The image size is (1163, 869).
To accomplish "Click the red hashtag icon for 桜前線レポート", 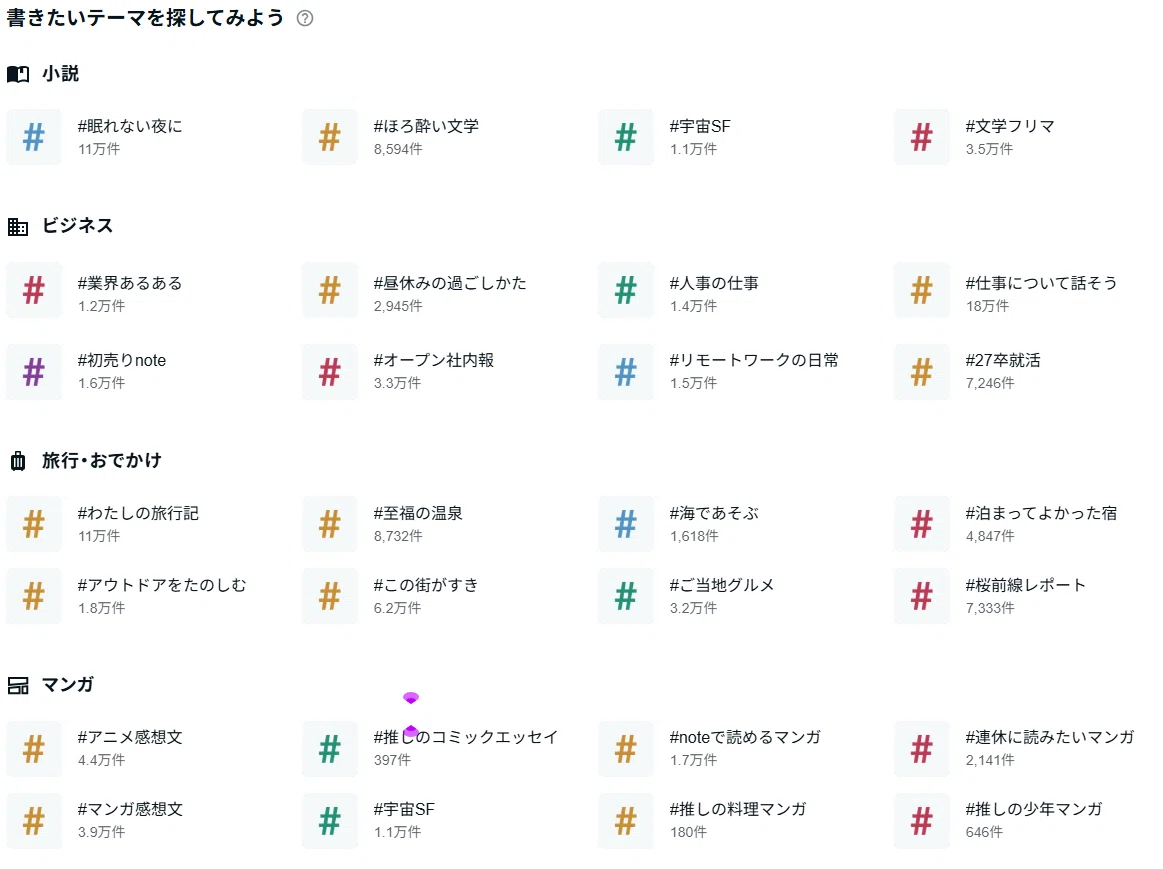I will [x=922, y=596].
